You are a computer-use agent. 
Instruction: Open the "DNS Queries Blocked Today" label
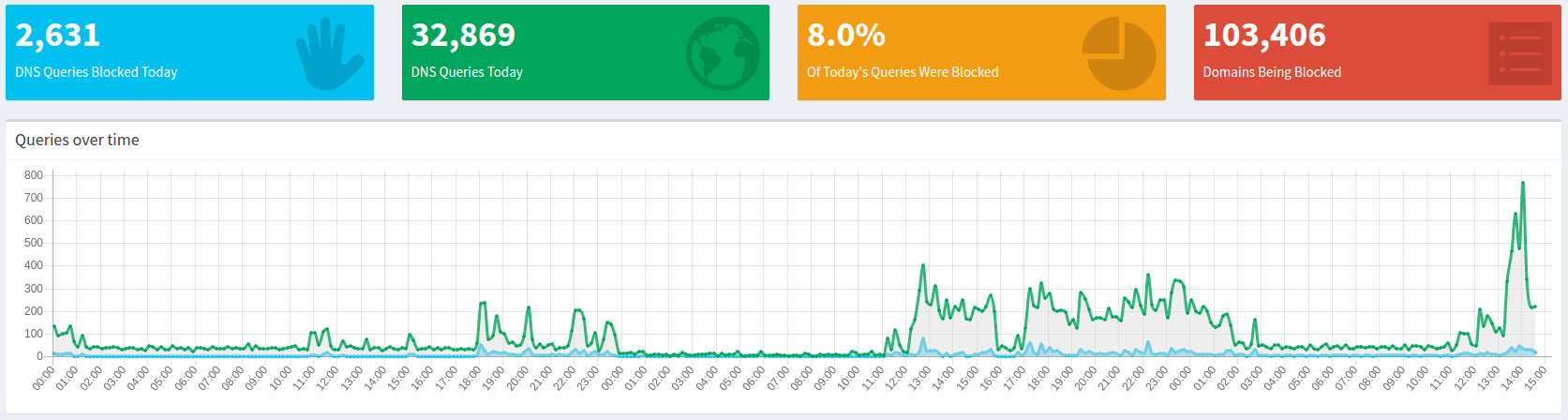coord(97,72)
